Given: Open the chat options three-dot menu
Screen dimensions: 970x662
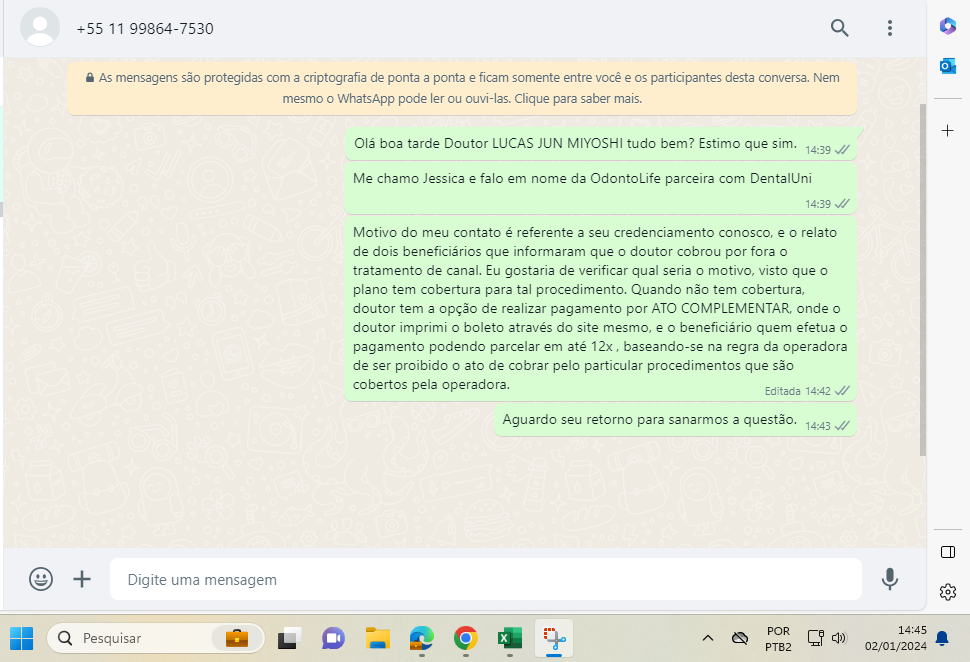Looking at the screenshot, I should 890,28.
